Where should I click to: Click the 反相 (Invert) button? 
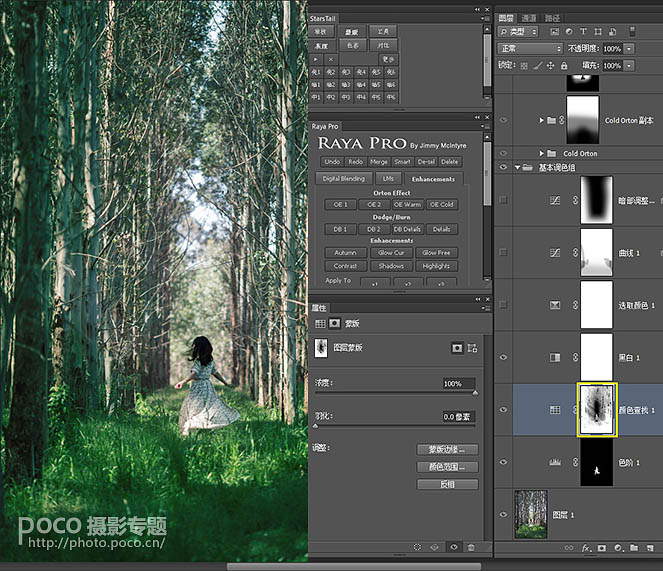[447, 485]
